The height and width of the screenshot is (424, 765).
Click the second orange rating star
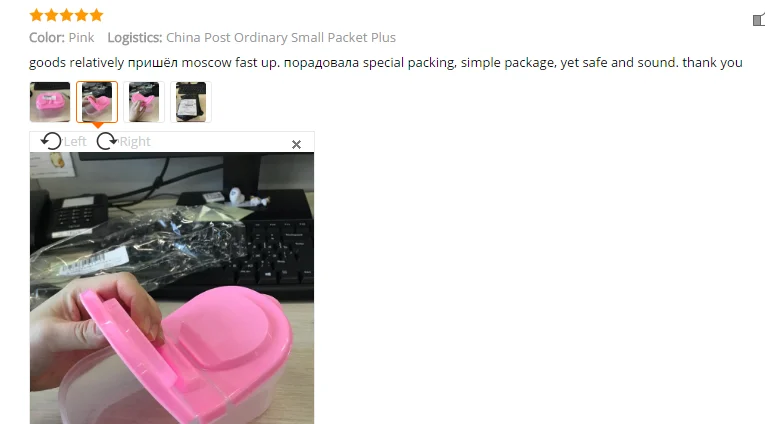coord(52,15)
